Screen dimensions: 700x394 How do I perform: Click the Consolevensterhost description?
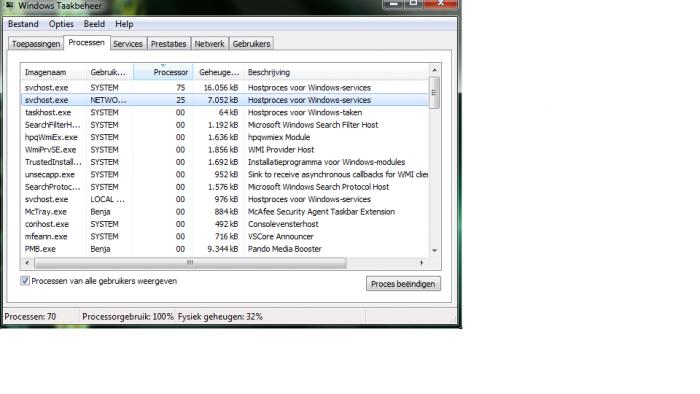click(283, 224)
